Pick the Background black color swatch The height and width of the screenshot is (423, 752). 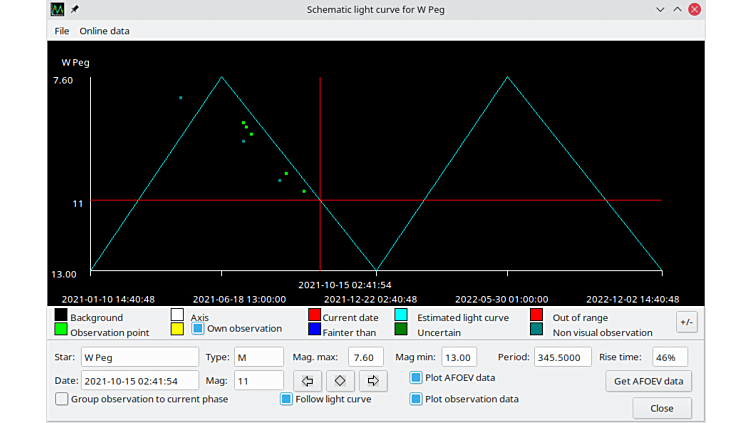click(x=61, y=316)
